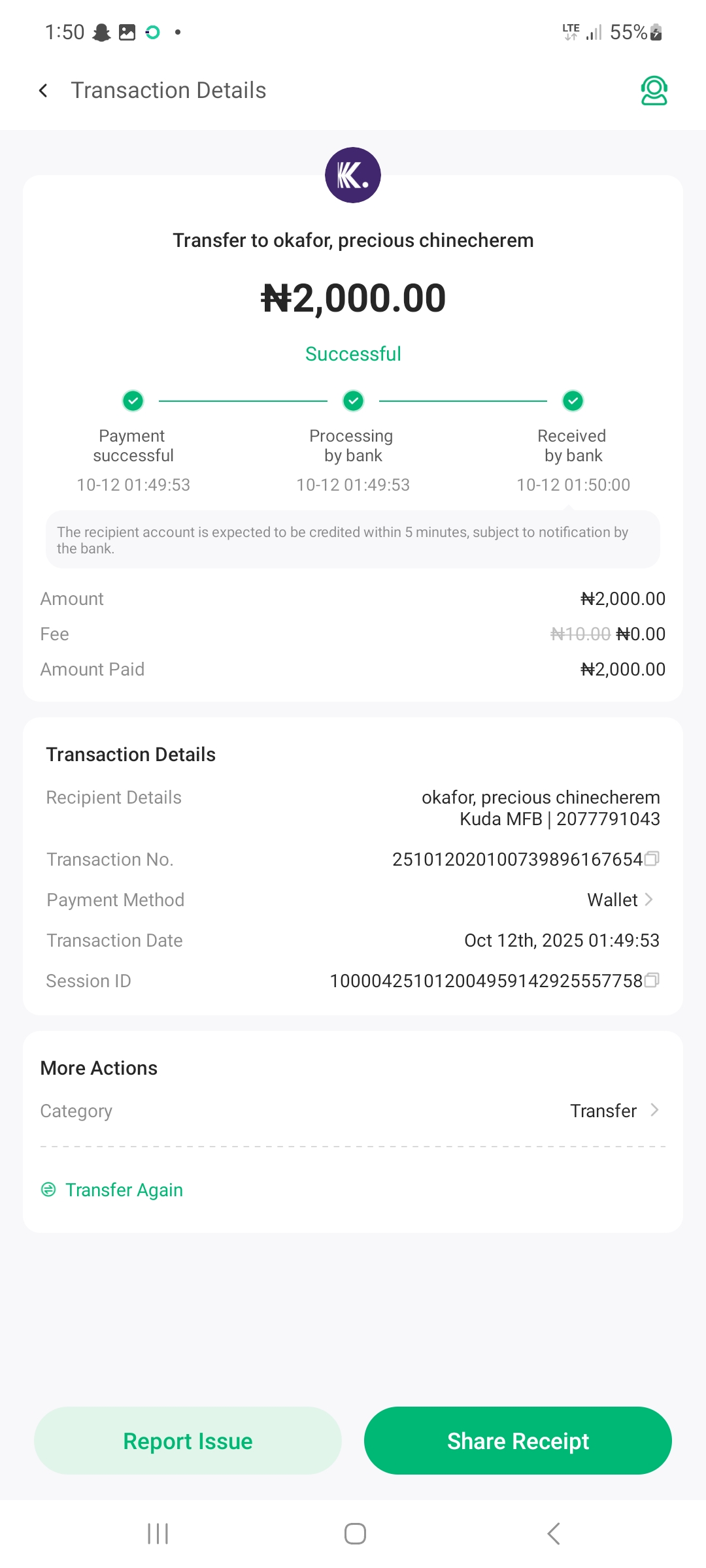This screenshot has width=706, height=1568.
Task: Tap the back arrow in header
Action: pos(43,91)
